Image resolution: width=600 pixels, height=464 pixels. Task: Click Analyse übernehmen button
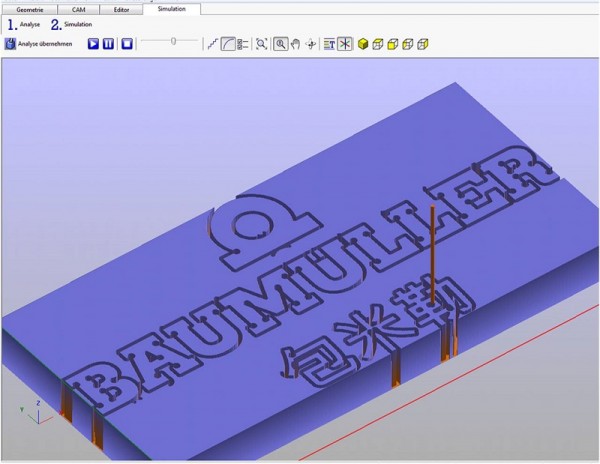click(38, 44)
